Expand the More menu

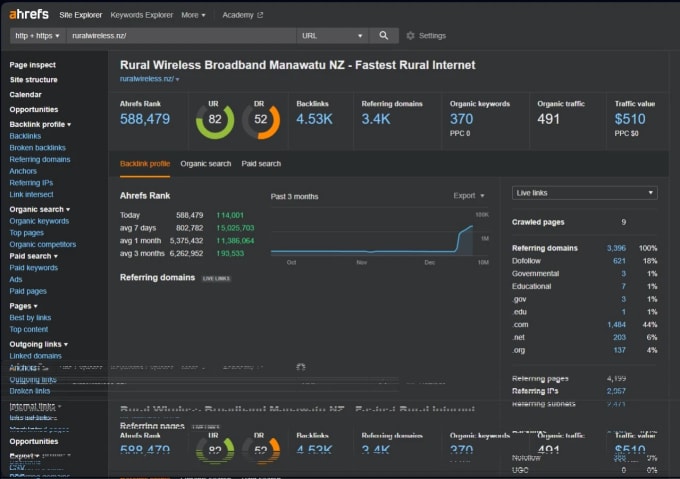[x=193, y=15]
